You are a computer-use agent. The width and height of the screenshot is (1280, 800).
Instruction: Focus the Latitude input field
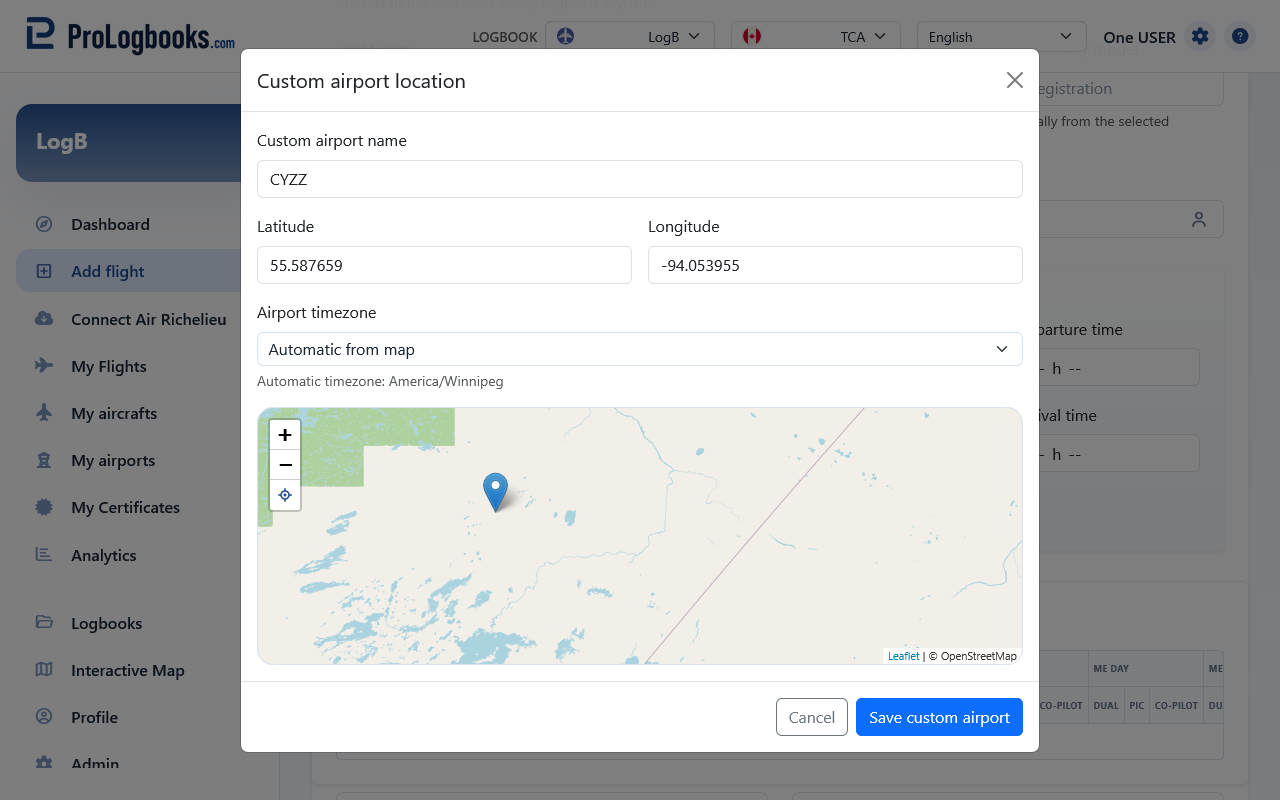(x=444, y=265)
